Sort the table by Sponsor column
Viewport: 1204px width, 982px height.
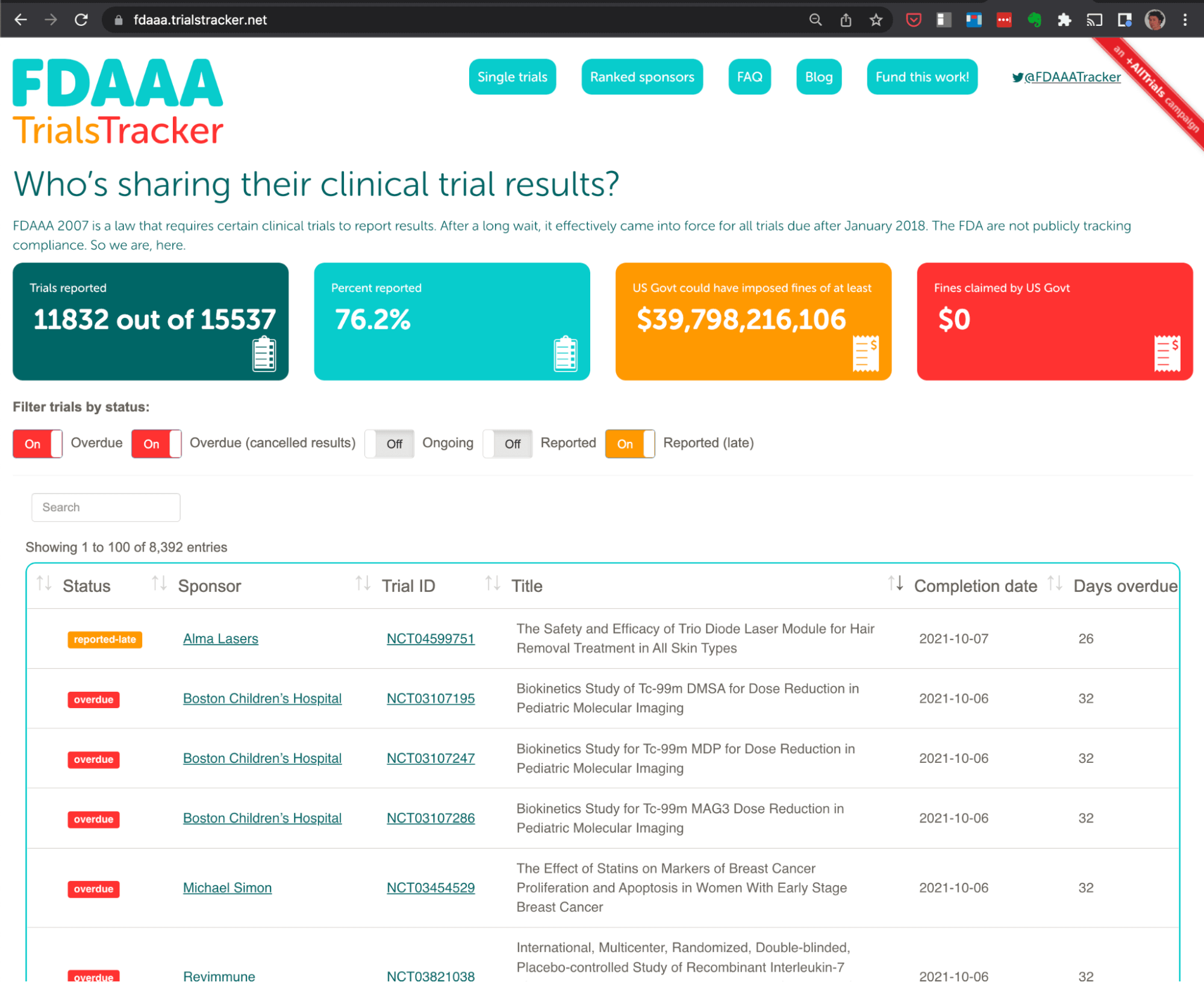point(209,586)
